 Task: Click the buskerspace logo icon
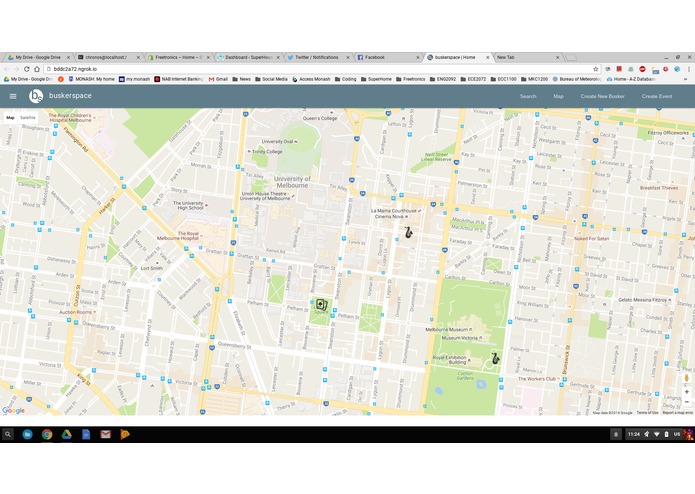point(36,96)
